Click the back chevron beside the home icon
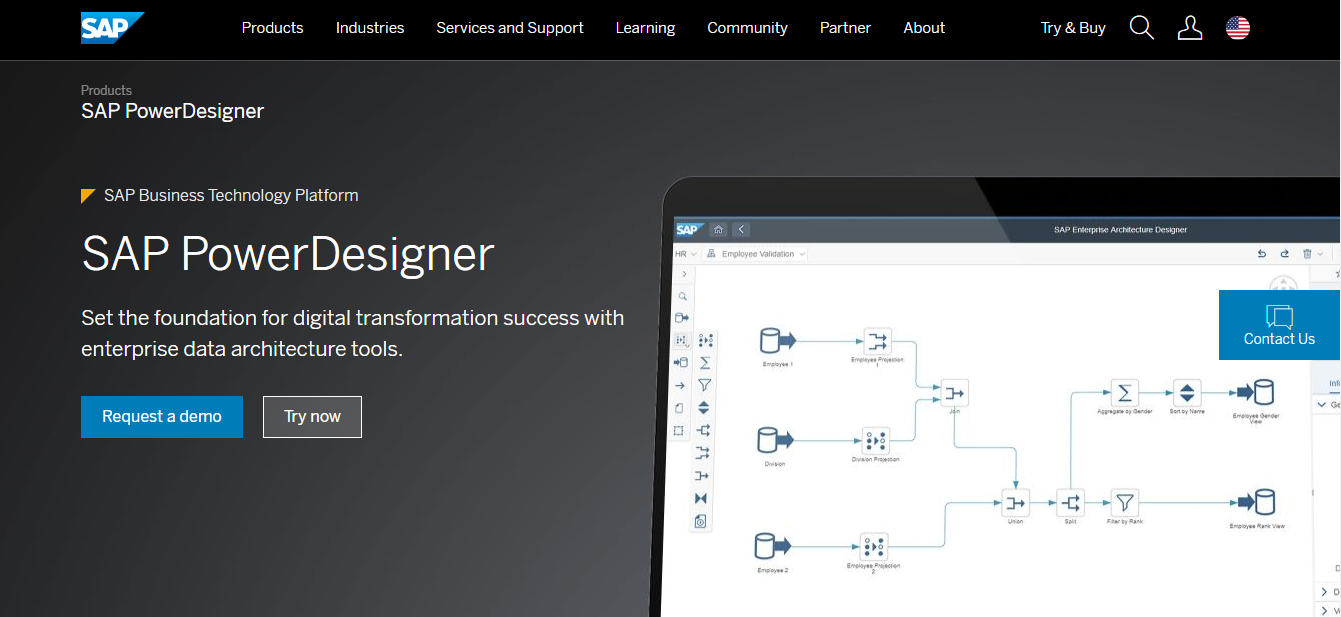This screenshot has height=617, width=1341. (x=740, y=229)
